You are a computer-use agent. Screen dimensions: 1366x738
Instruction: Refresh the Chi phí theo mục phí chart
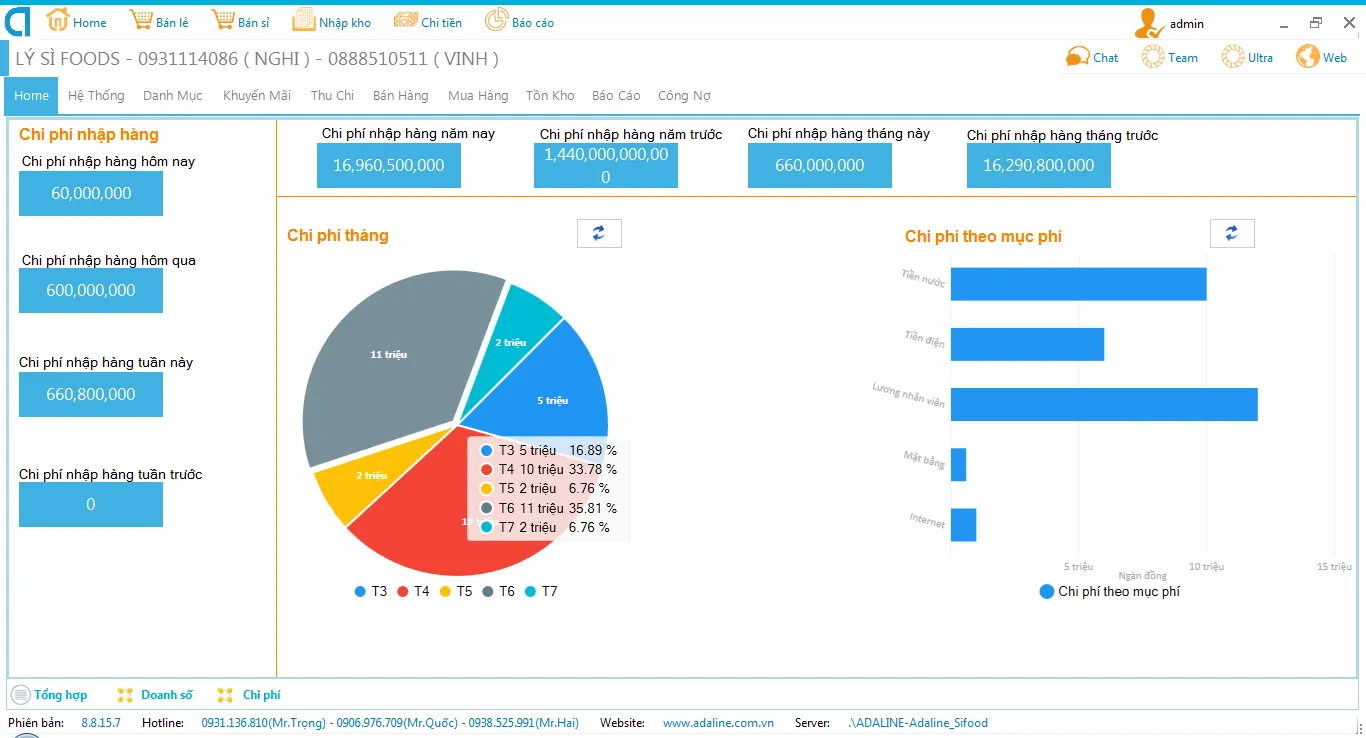point(1232,233)
